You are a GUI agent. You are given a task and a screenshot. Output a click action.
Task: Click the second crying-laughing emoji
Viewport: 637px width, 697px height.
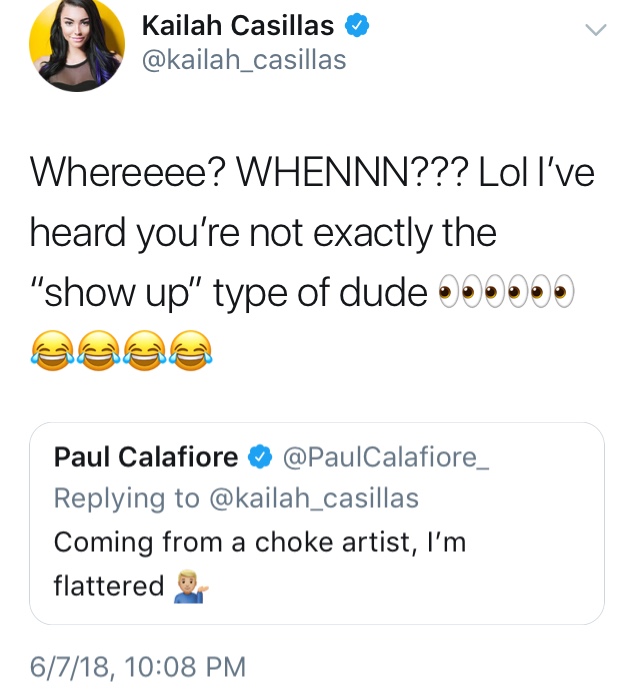[x=99, y=350]
